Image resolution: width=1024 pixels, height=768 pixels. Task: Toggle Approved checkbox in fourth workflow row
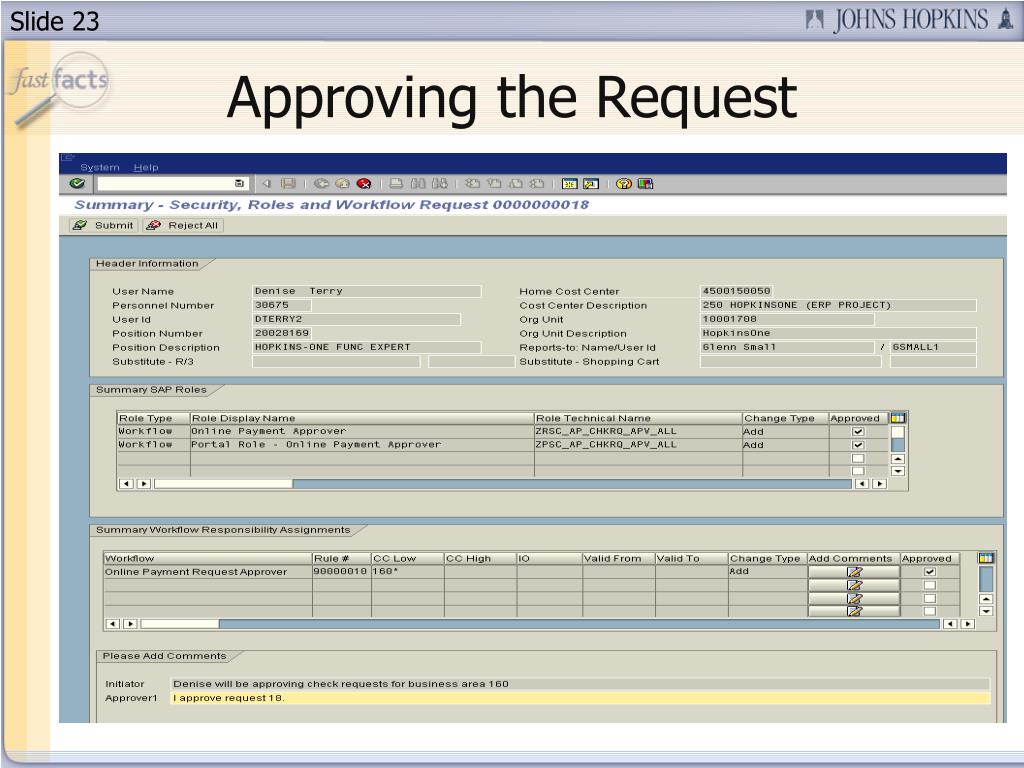tap(930, 611)
